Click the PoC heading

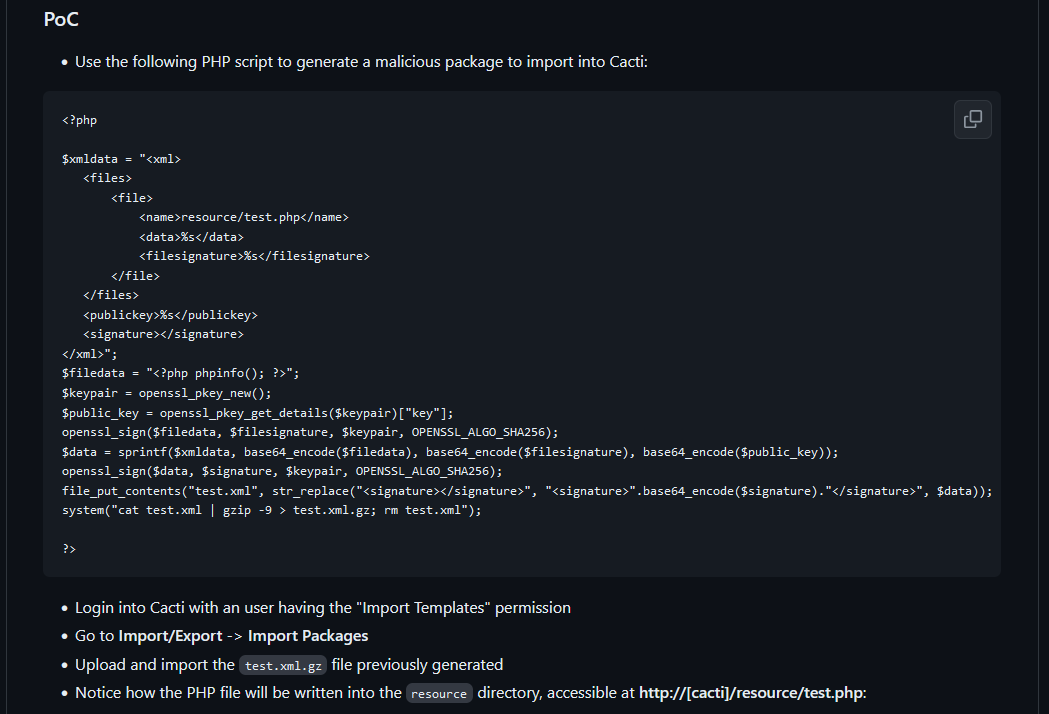61,19
